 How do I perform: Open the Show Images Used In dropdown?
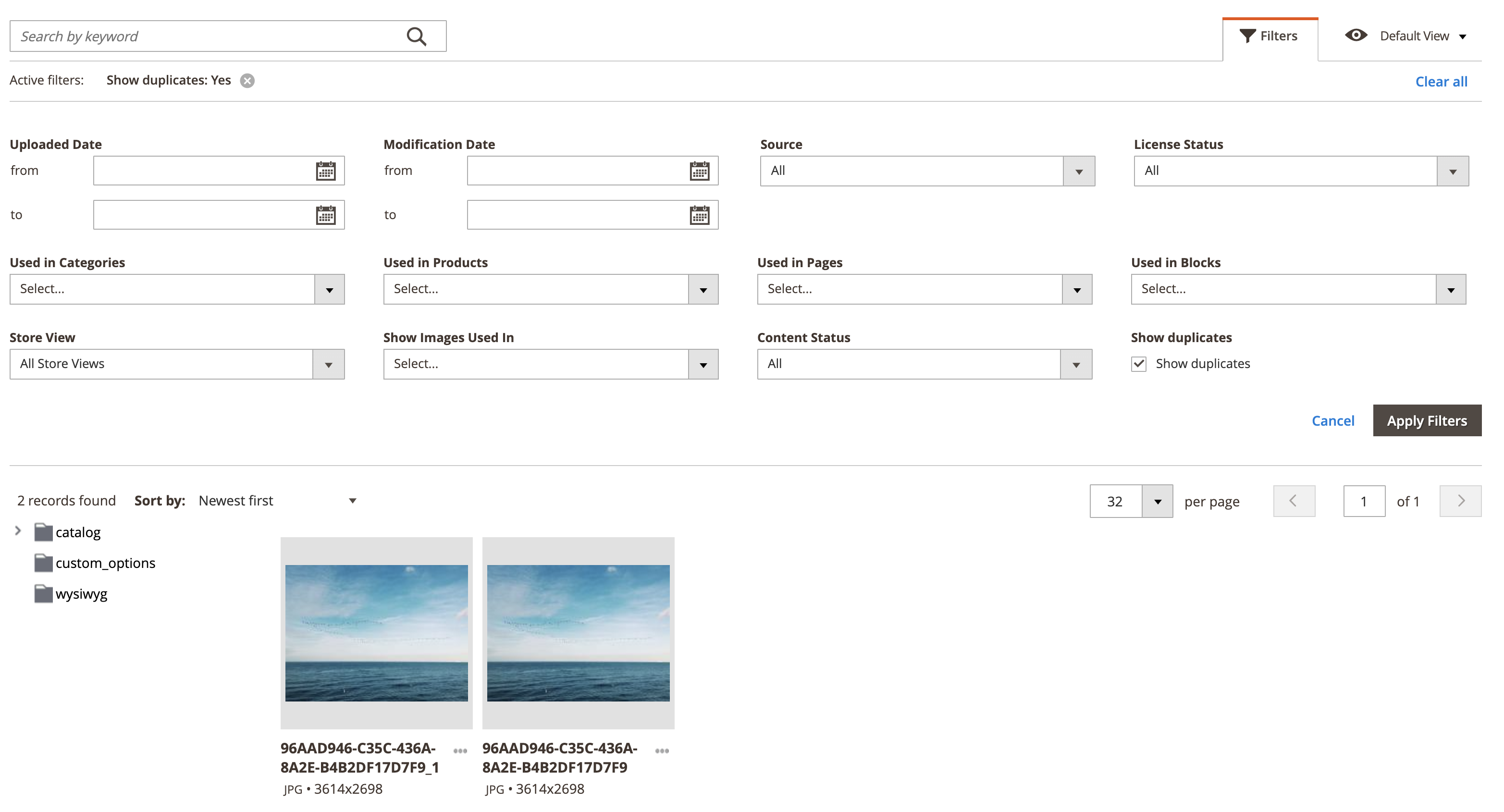(551, 364)
